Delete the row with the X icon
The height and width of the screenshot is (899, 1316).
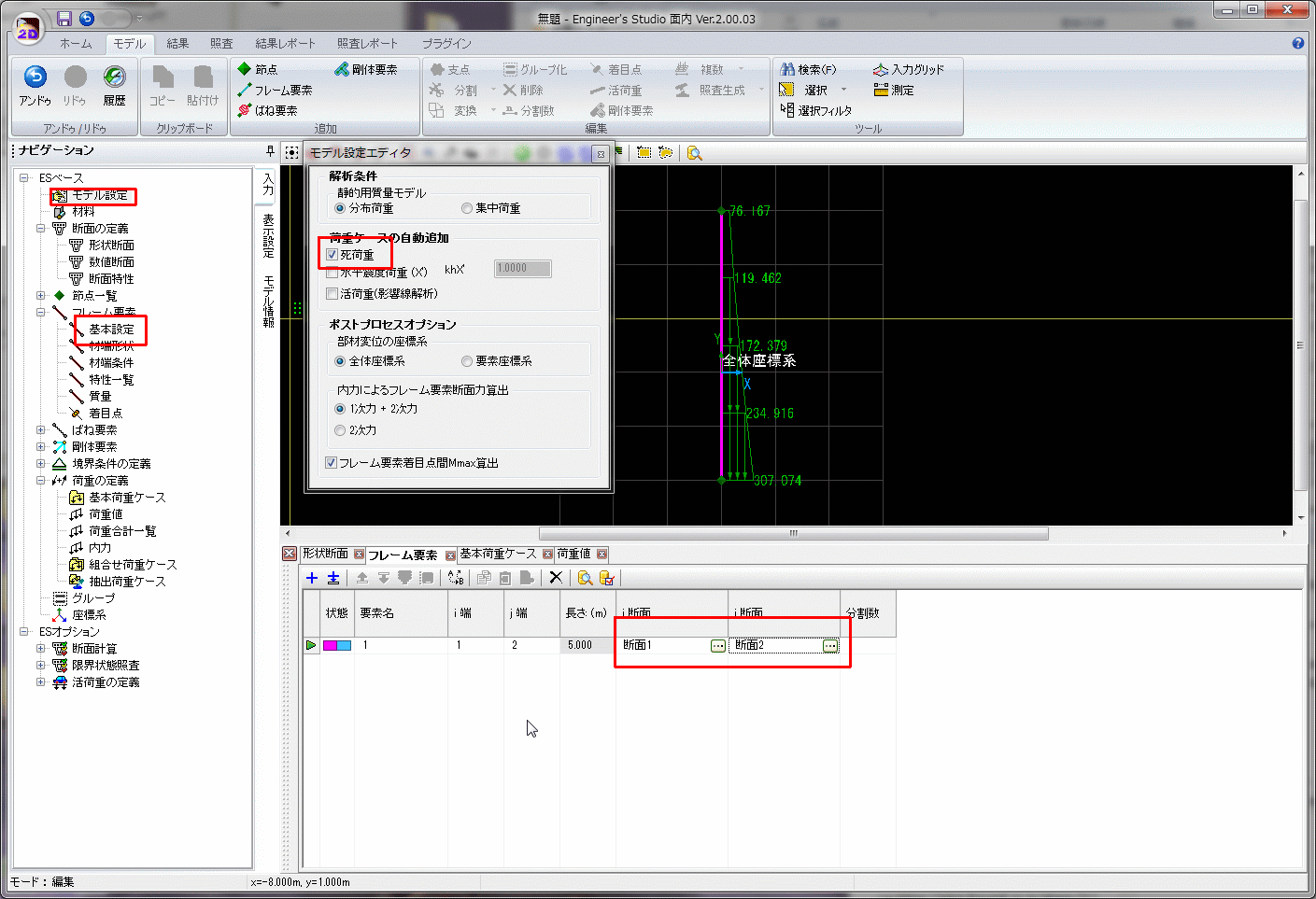[556, 578]
